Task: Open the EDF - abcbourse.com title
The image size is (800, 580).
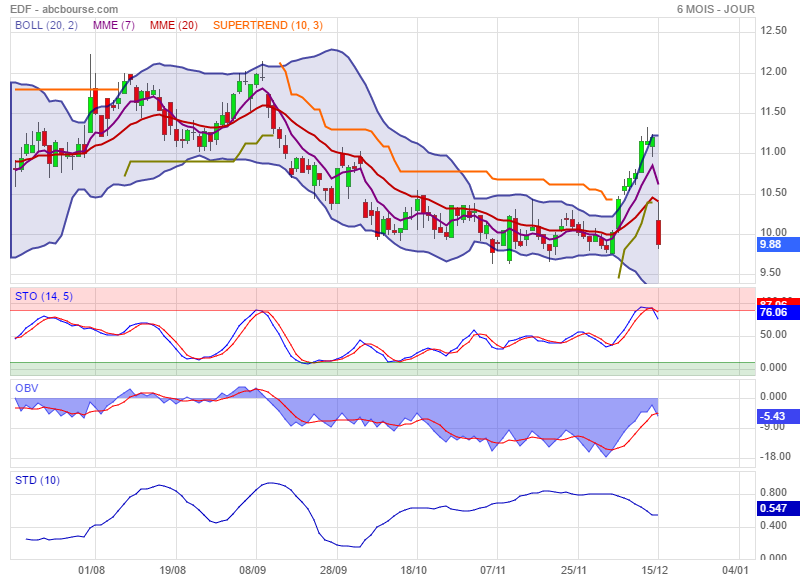Action: tap(57, 9)
